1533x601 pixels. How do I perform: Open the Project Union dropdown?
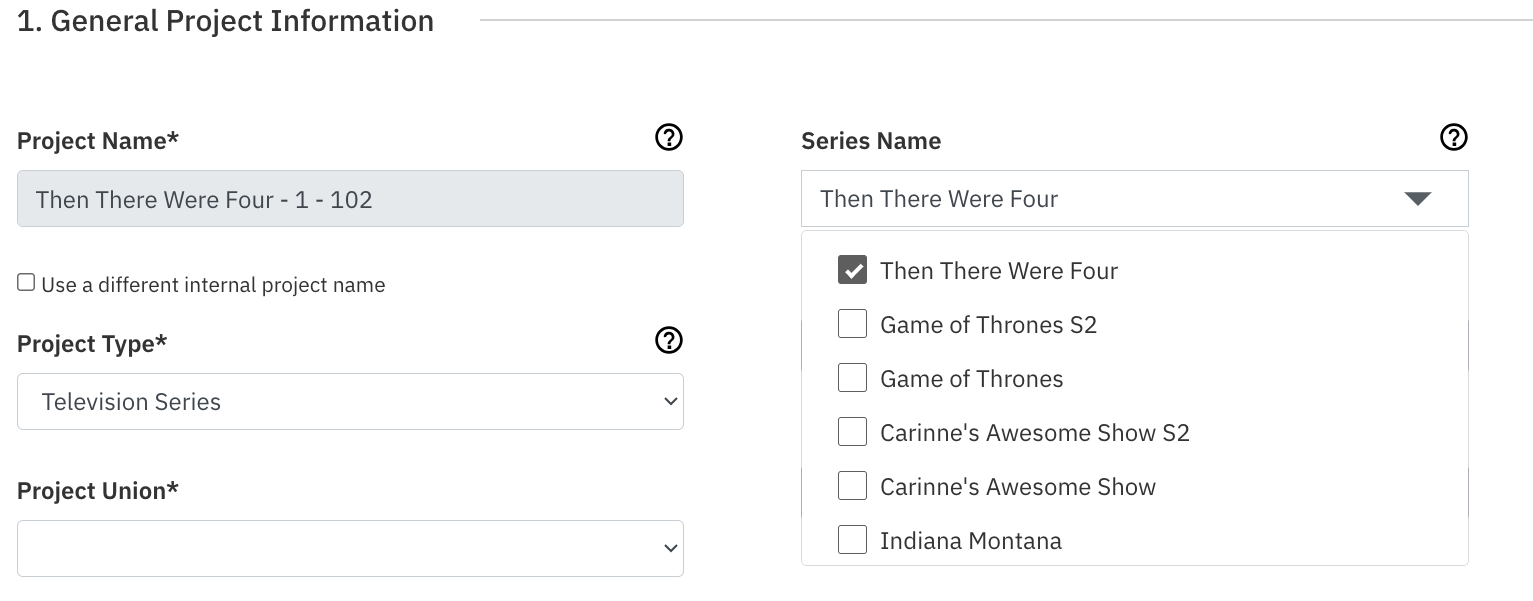350,548
